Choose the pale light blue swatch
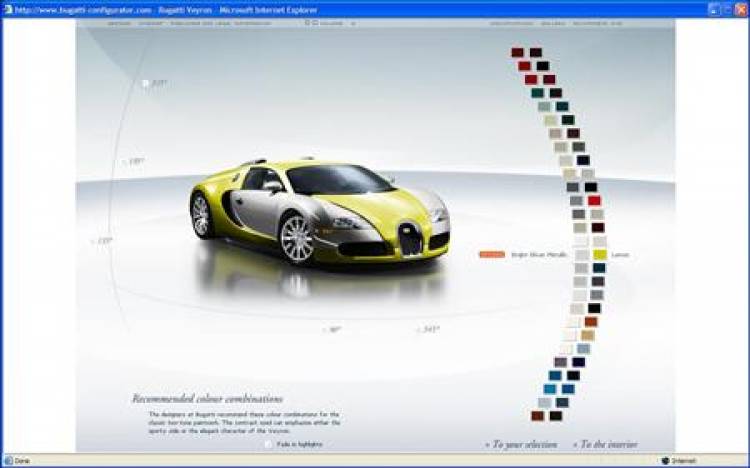 coord(584,349)
